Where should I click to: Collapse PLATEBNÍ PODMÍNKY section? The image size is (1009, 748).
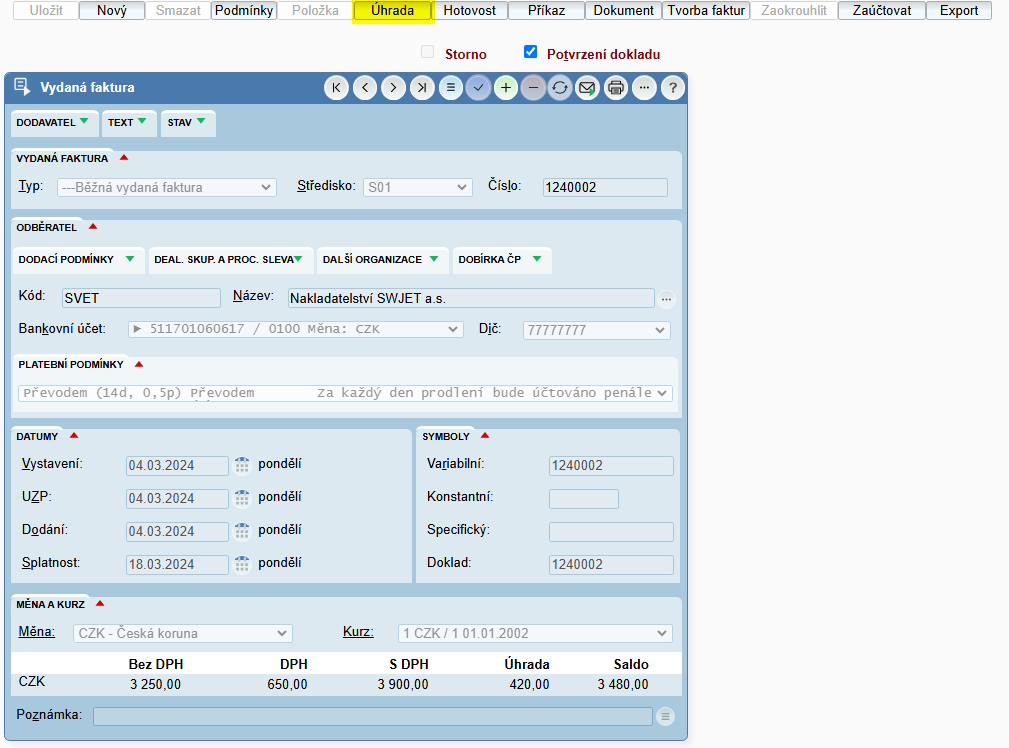point(139,364)
